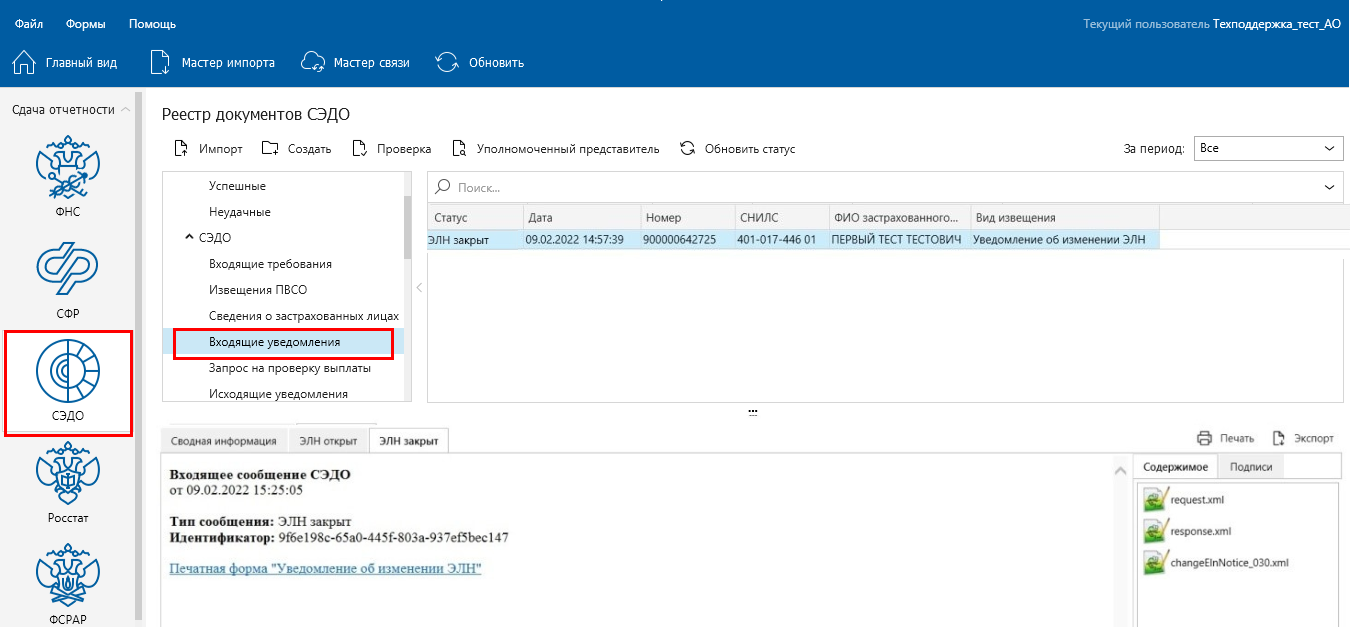This screenshot has width=1350, height=627.
Task: Click the left sidebar vertical scrollbar
Action: pyautogui.click(x=140, y=357)
